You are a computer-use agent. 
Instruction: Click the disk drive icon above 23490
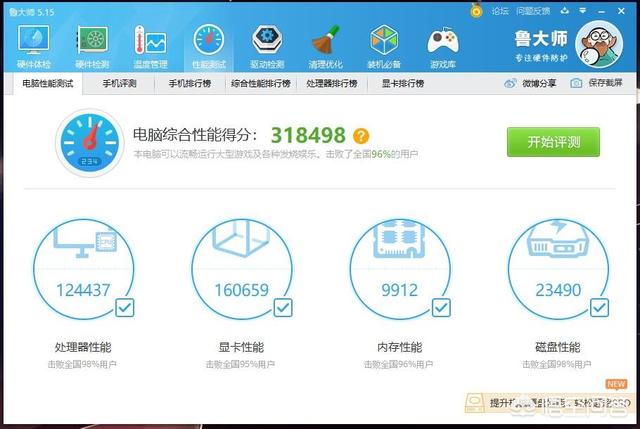pyautogui.click(x=558, y=239)
